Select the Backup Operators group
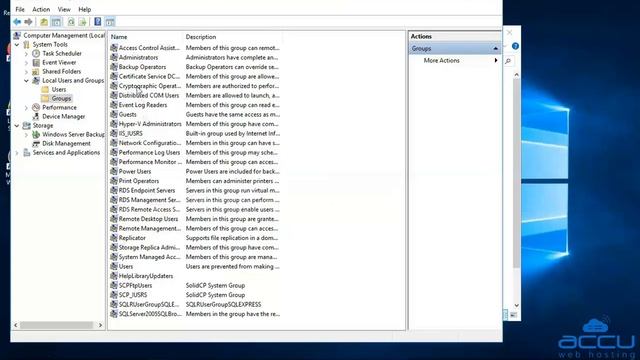 coord(142,67)
